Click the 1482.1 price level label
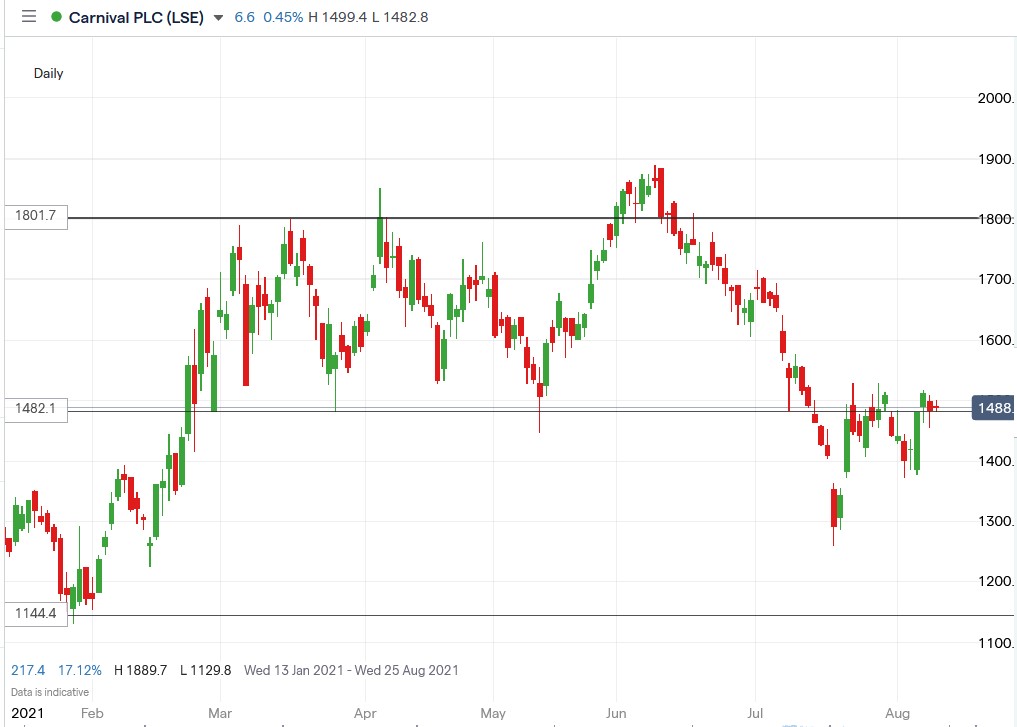Image resolution: width=1017 pixels, height=727 pixels. click(x=36, y=409)
